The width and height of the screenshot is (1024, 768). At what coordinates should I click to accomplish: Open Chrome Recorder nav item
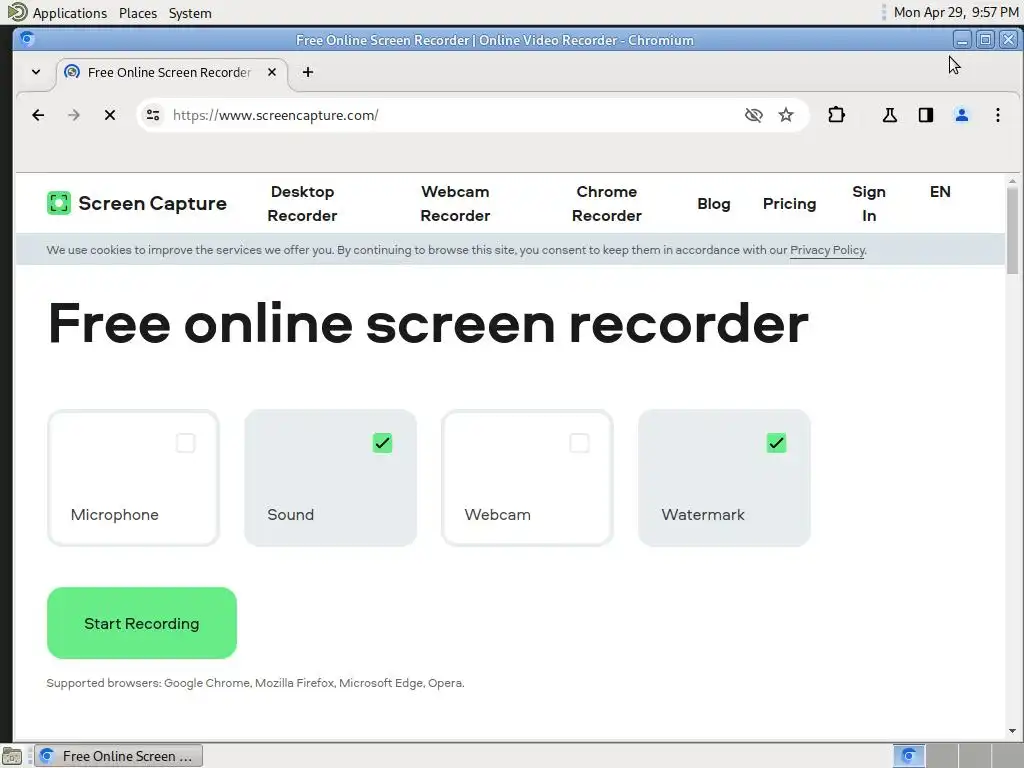pyautogui.click(x=607, y=204)
